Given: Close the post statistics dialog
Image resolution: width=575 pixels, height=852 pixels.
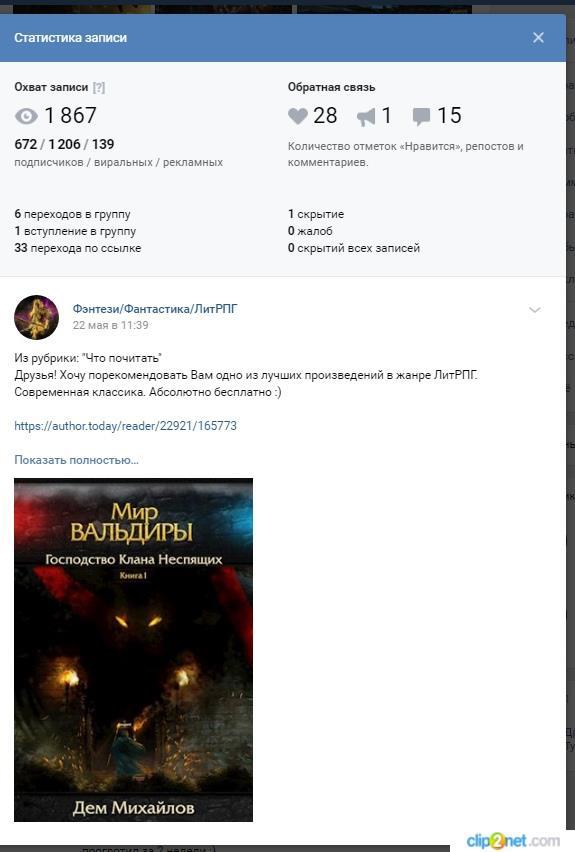Looking at the screenshot, I should point(538,37).
